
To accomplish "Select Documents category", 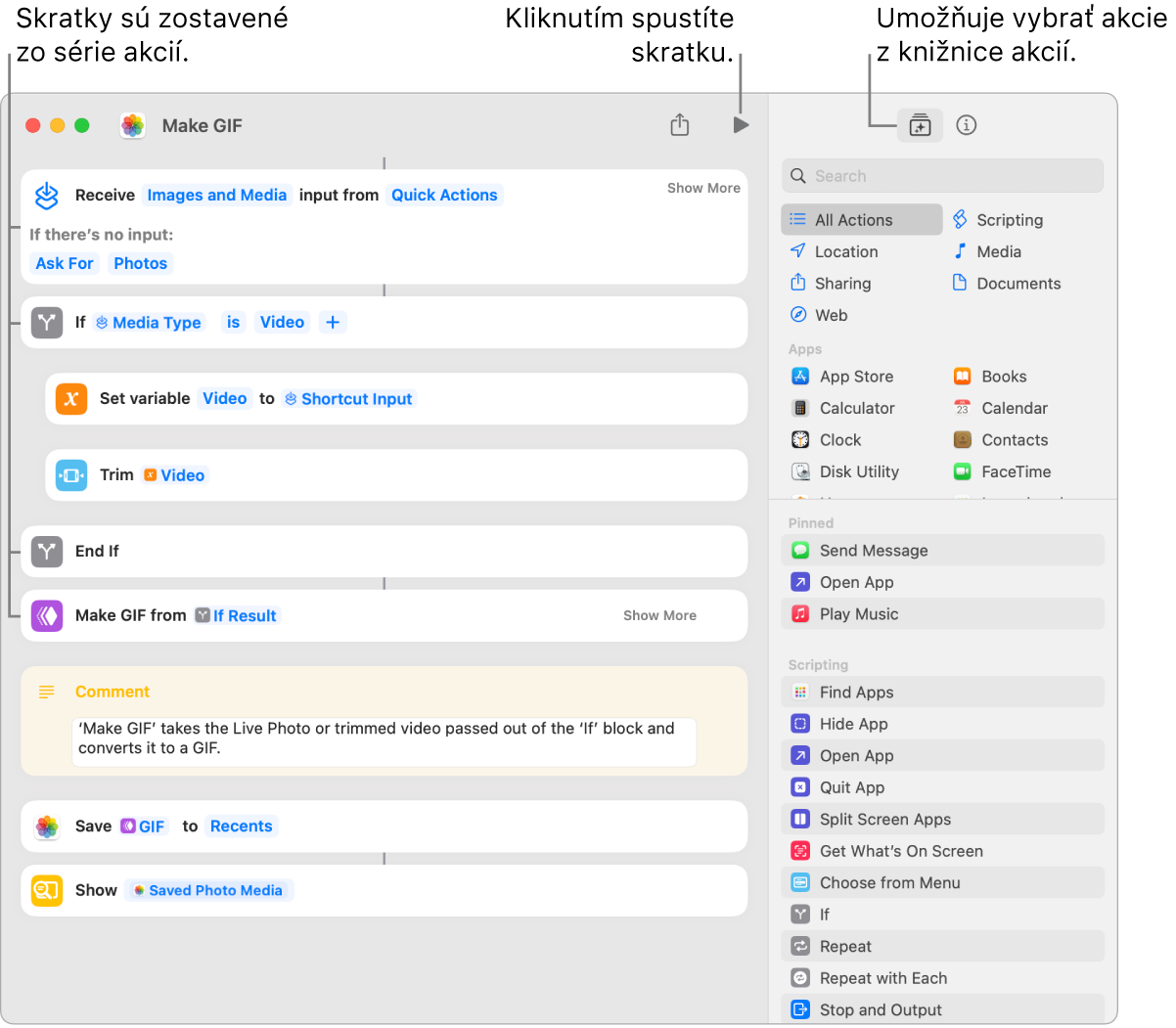I will (x=1007, y=284).
